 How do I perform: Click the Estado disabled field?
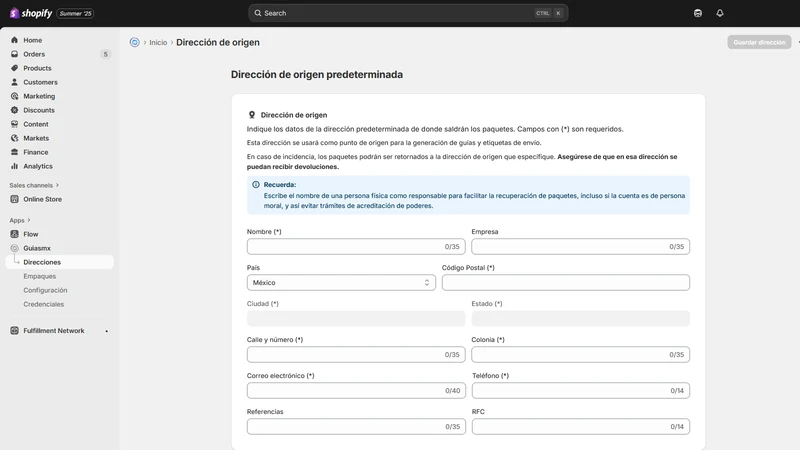tap(581, 318)
